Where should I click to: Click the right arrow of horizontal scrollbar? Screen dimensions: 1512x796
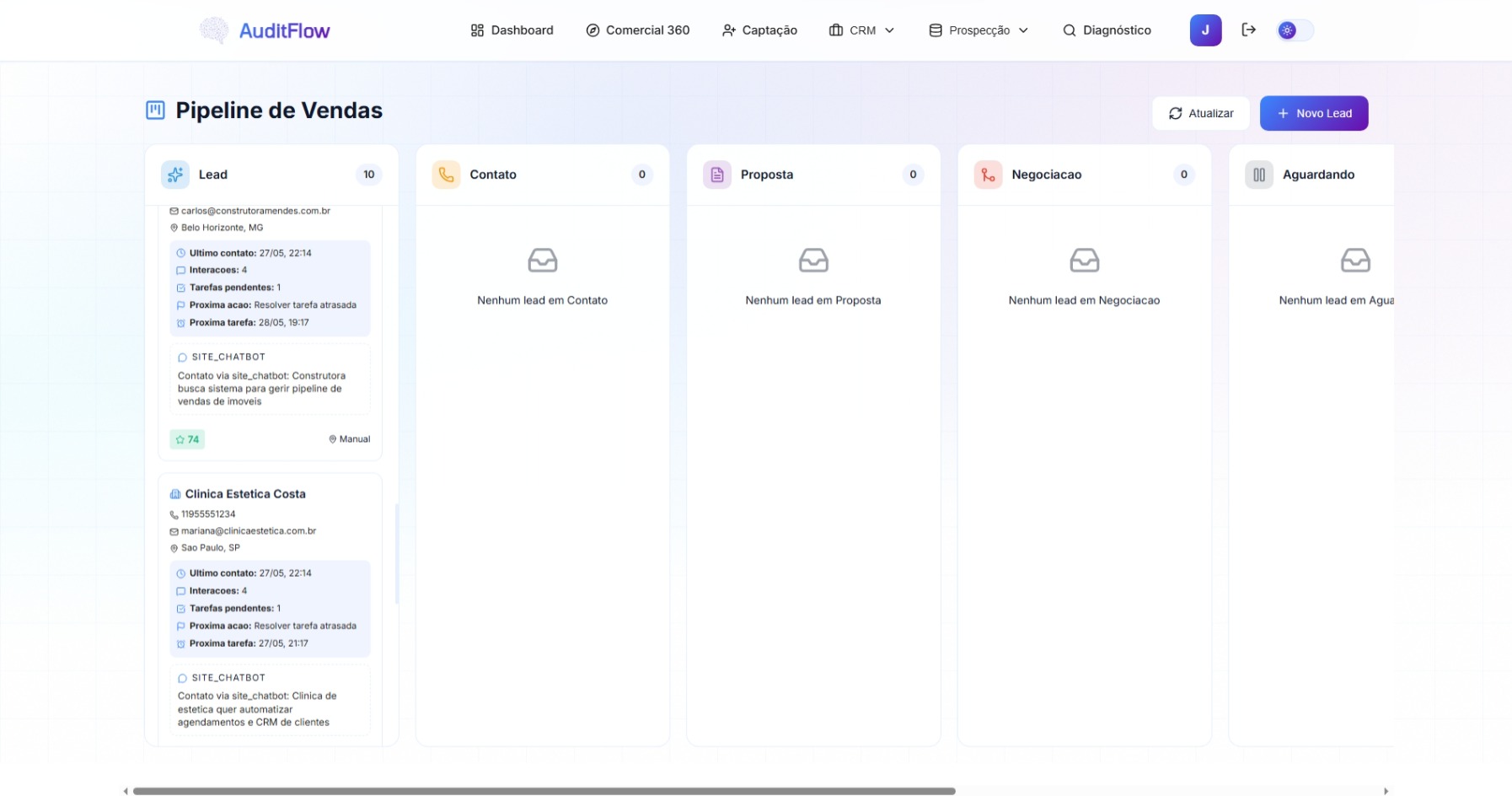coord(1386,791)
